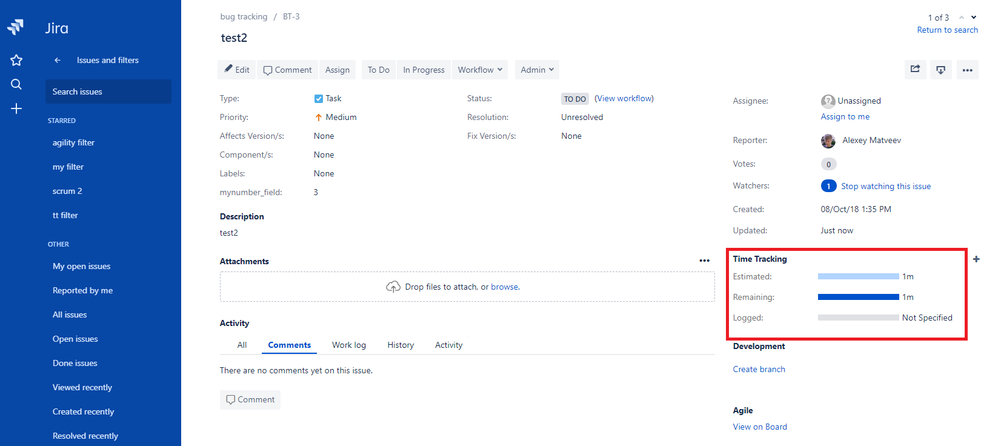Transition issue with To Do button
The image size is (998, 446).
click(379, 70)
